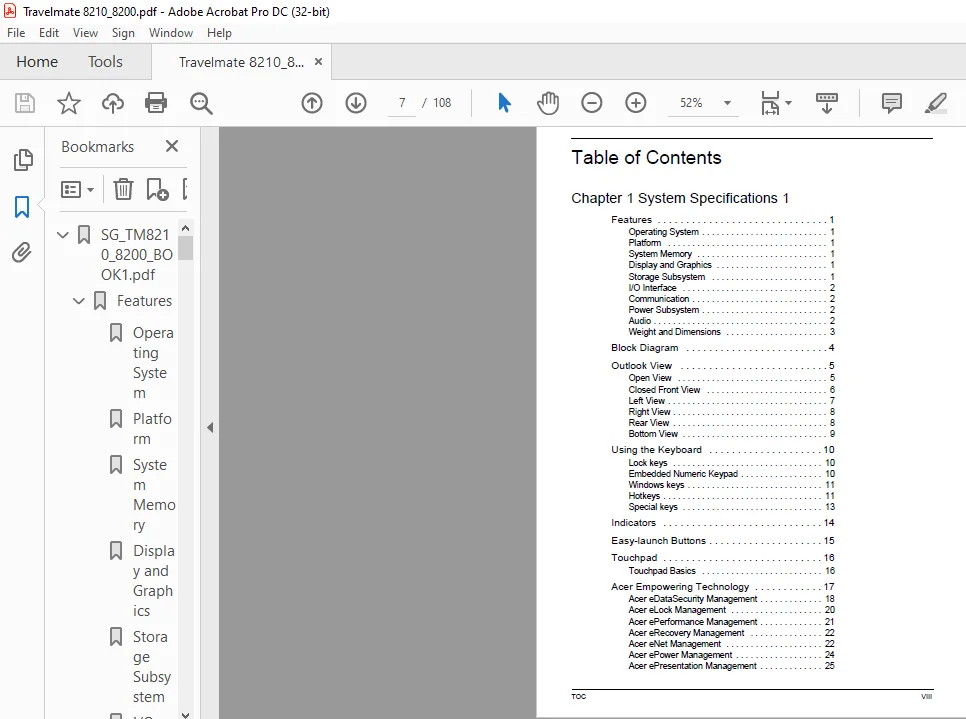The height and width of the screenshot is (719, 966).
Task: Activate the Selection arrow tool
Action: [x=504, y=103]
